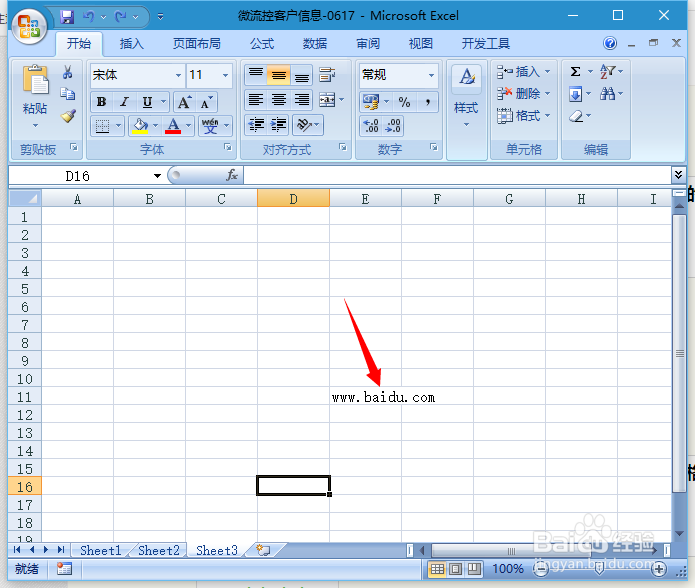Switch to the 数据 ribbon tab
The height and width of the screenshot is (588, 695).
coord(315,43)
